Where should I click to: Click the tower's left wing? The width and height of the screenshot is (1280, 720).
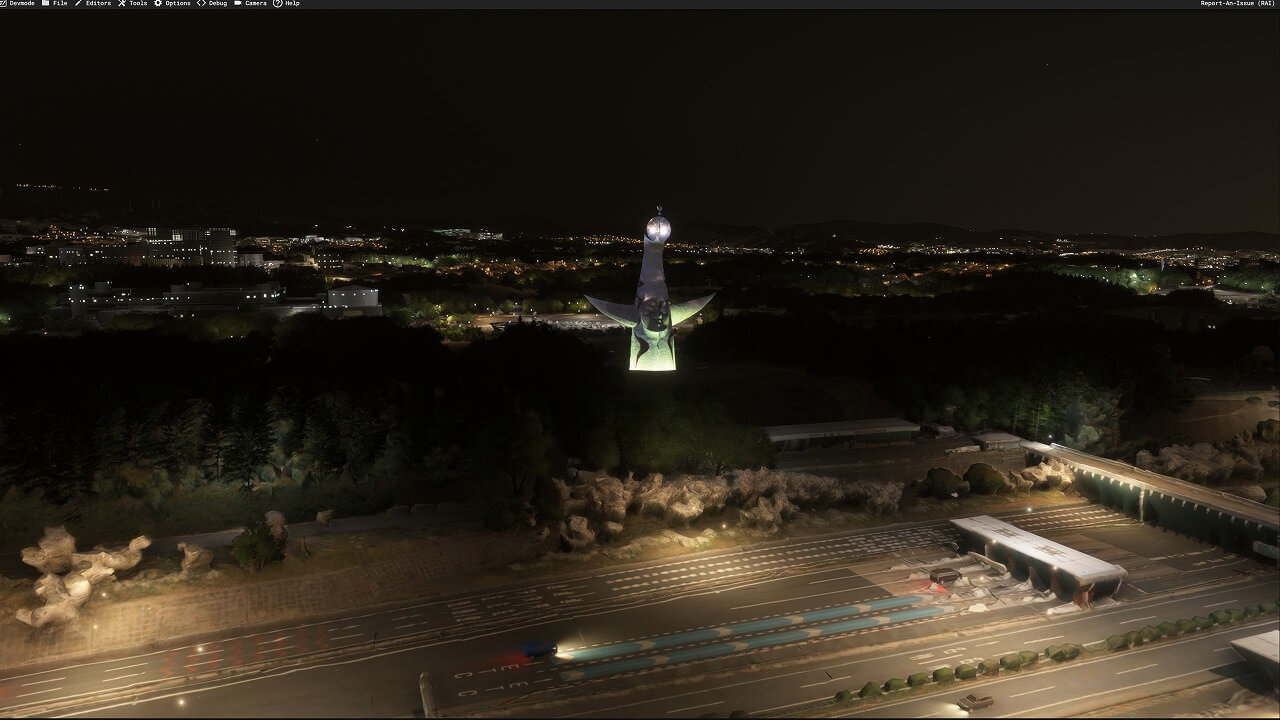611,309
